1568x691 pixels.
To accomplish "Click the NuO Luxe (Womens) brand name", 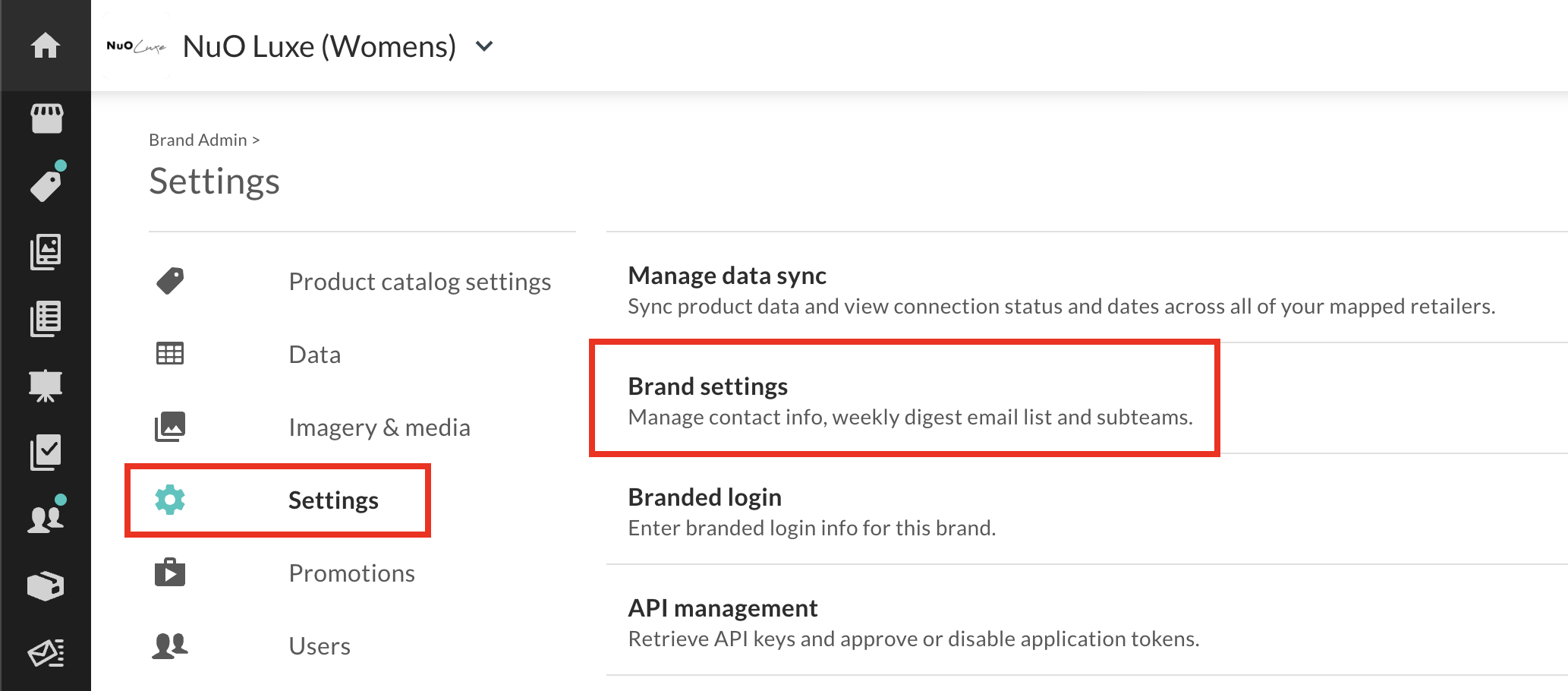I will [319, 47].
